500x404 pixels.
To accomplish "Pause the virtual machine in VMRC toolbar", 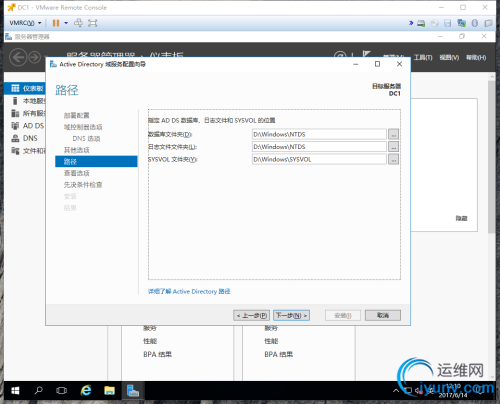I will (x=56, y=23).
